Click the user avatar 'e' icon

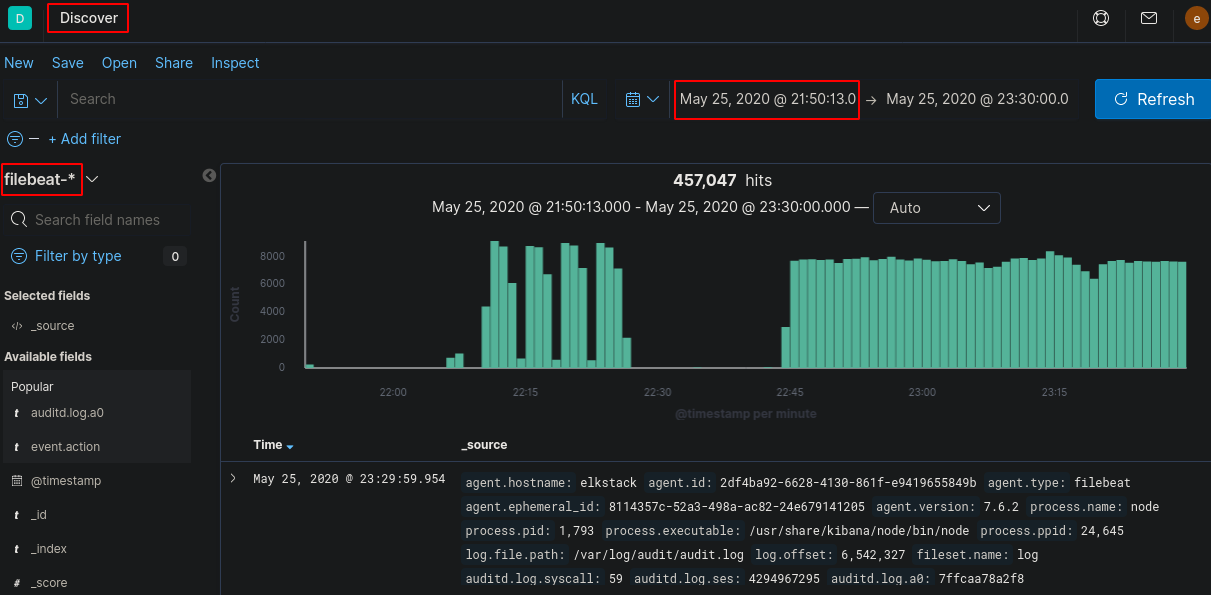(1196, 18)
